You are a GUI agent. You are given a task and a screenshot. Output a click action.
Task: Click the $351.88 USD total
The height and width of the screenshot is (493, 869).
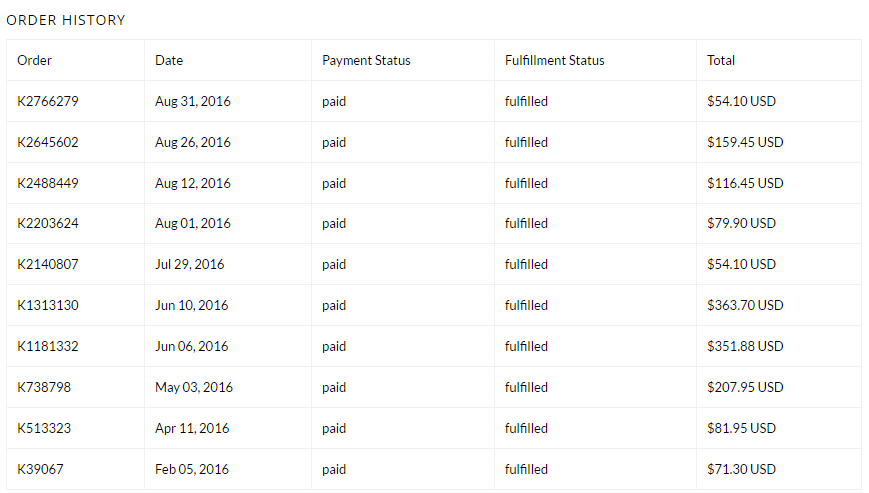pos(745,346)
